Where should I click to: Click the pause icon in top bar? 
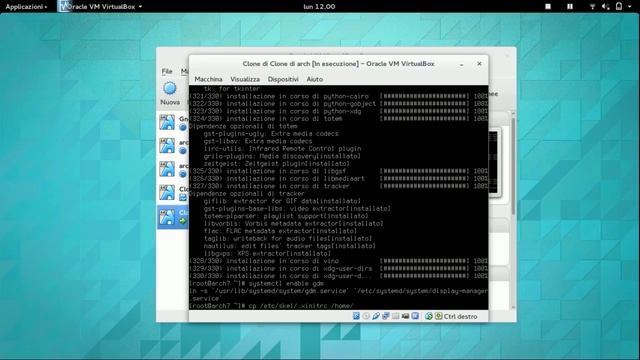click(x=570, y=7)
